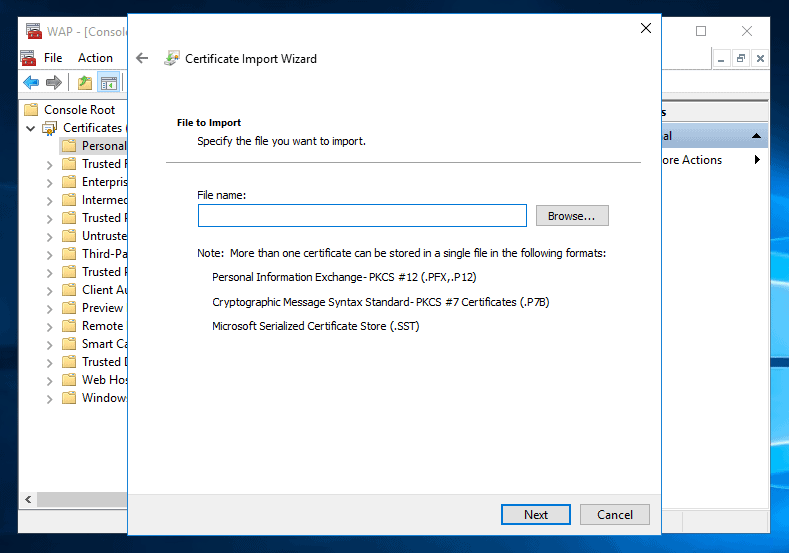The width and height of the screenshot is (789, 553).
Task: Click the Forward arrow in the MMC toolbar
Action: click(53, 82)
